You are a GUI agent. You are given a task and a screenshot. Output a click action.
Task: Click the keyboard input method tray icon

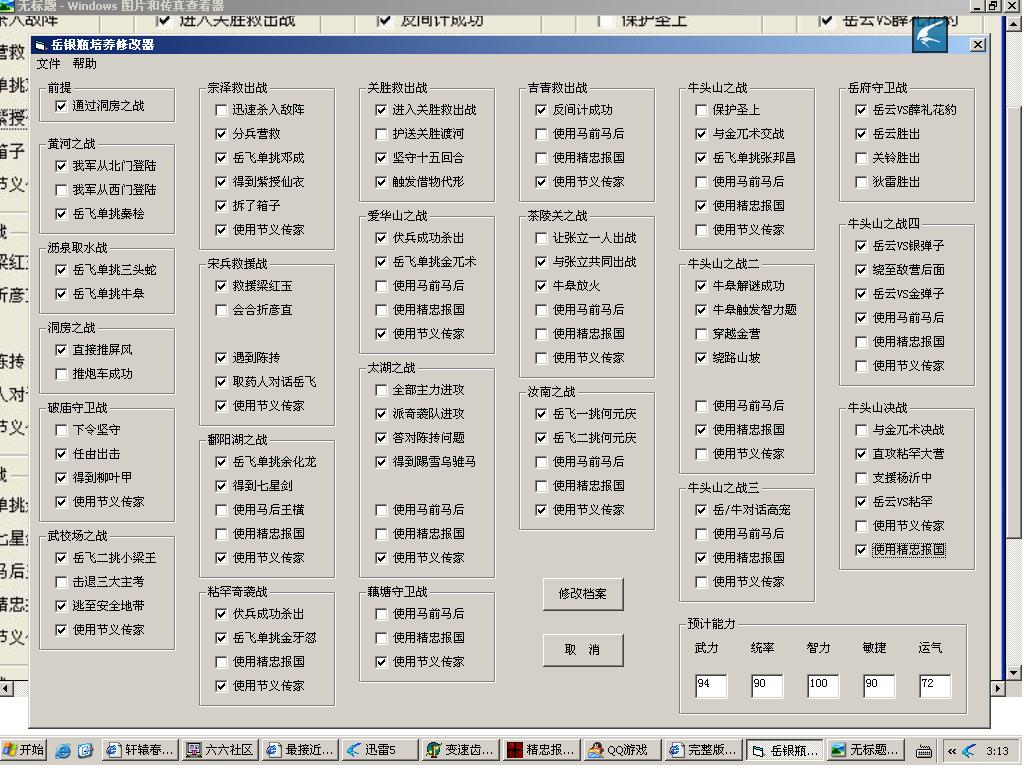tap(924, 750)
